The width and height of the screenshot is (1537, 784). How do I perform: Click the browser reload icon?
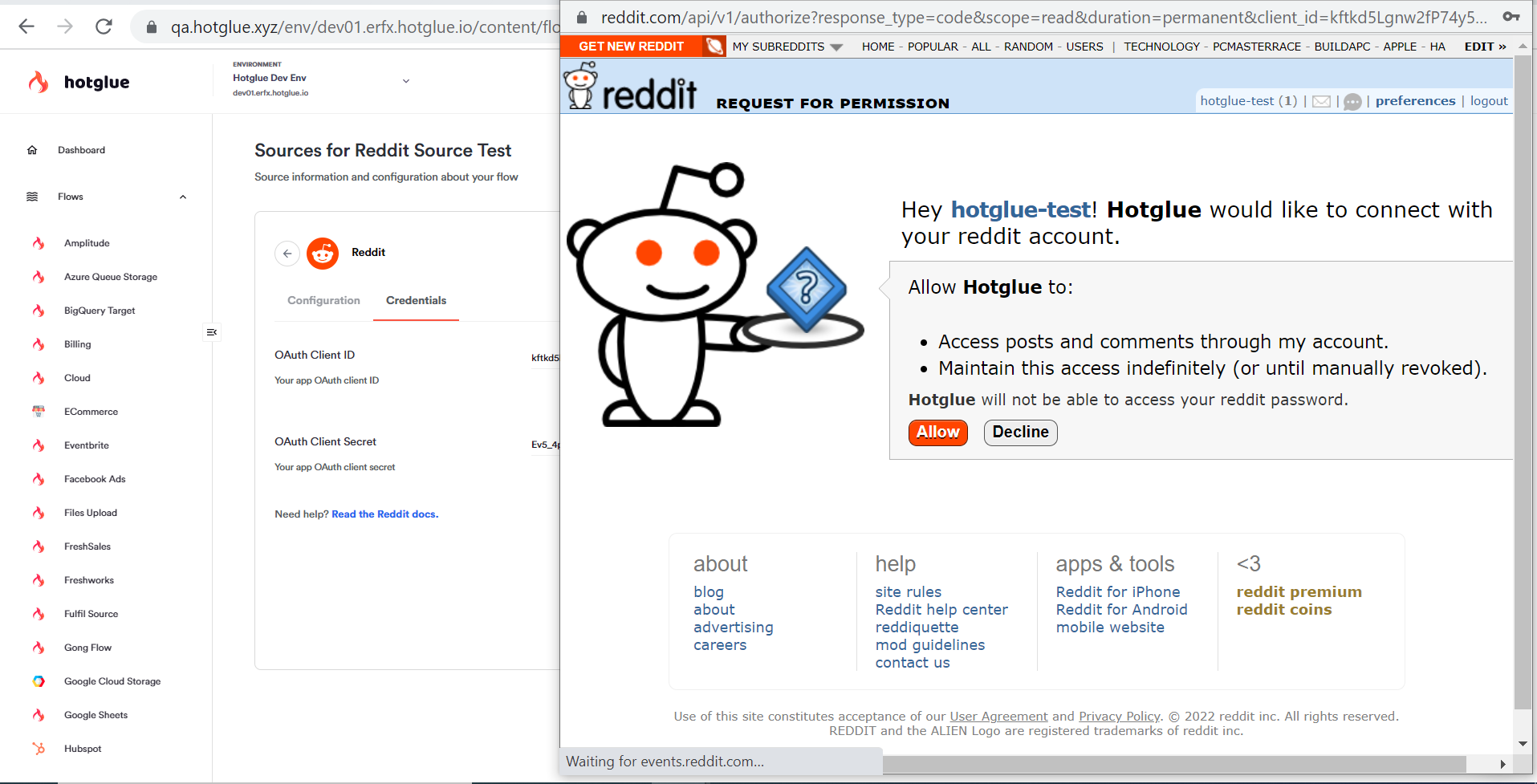click(x=104, y=26)
